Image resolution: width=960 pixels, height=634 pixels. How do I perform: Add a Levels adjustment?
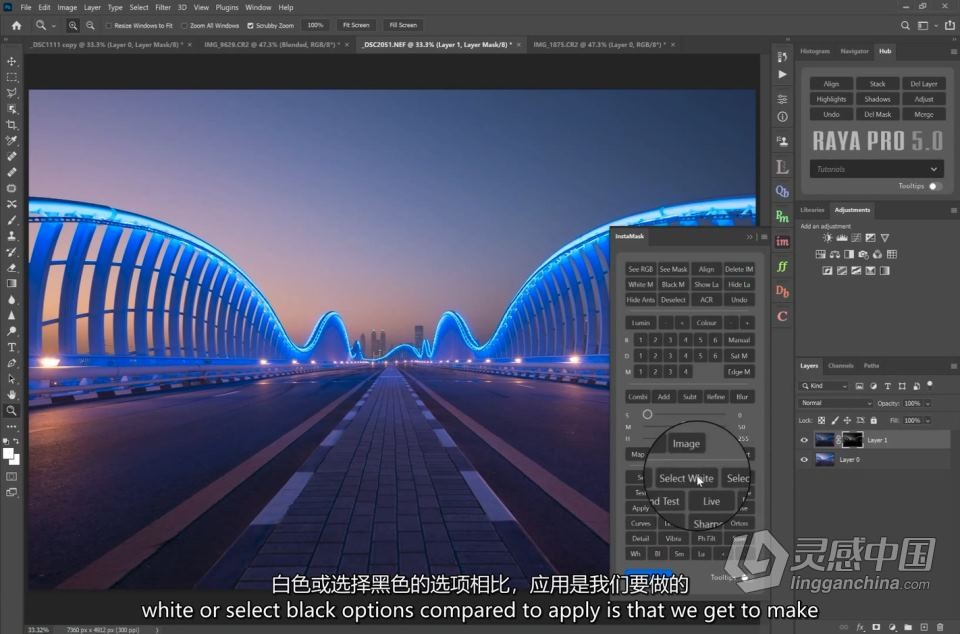click(842, 238)
